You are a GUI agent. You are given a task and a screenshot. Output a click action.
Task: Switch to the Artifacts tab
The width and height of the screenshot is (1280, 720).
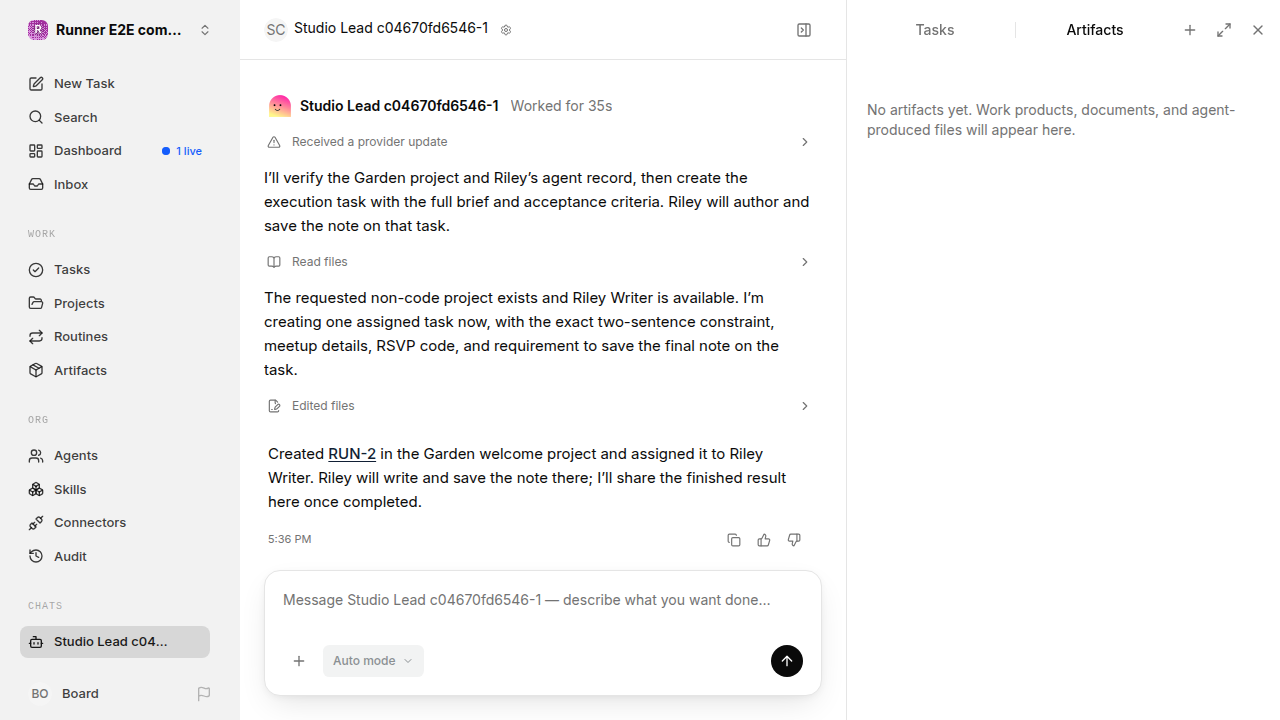click(x=1095, y=30)
